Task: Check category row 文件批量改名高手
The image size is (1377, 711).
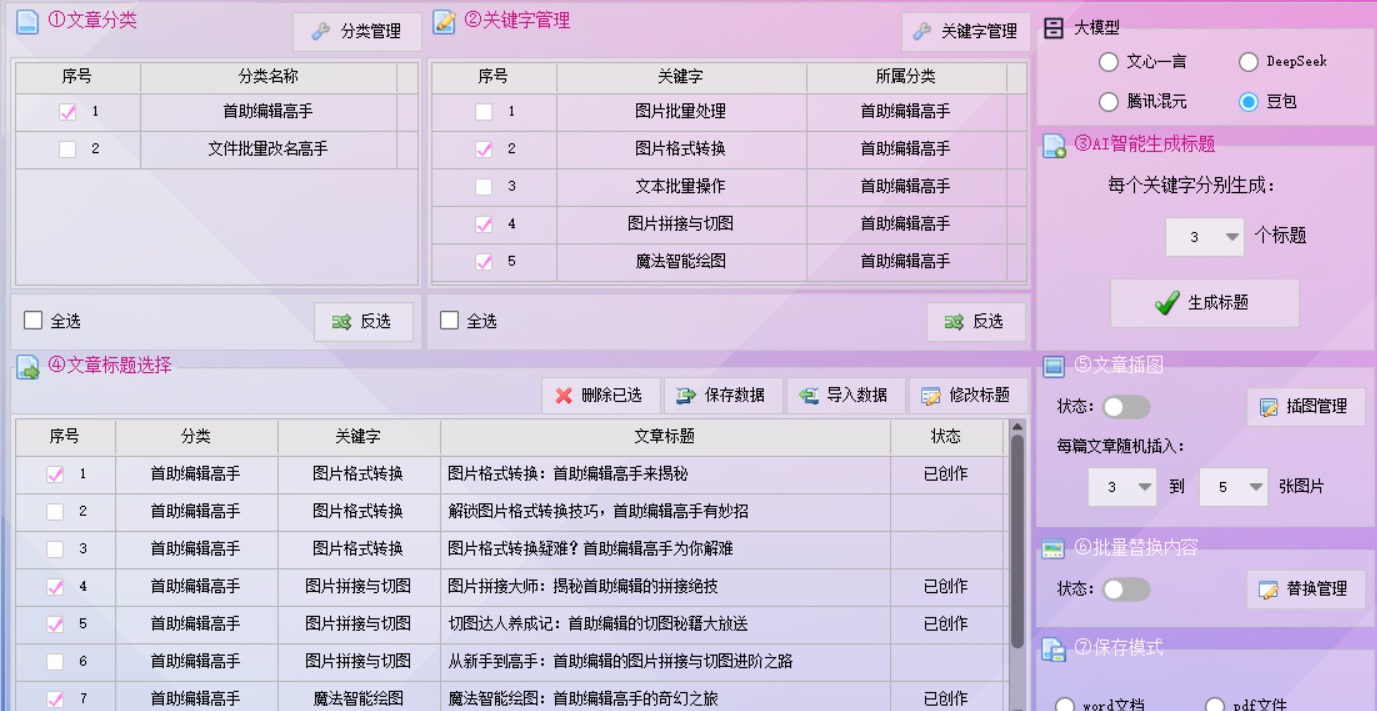Action: pos(67,150)
